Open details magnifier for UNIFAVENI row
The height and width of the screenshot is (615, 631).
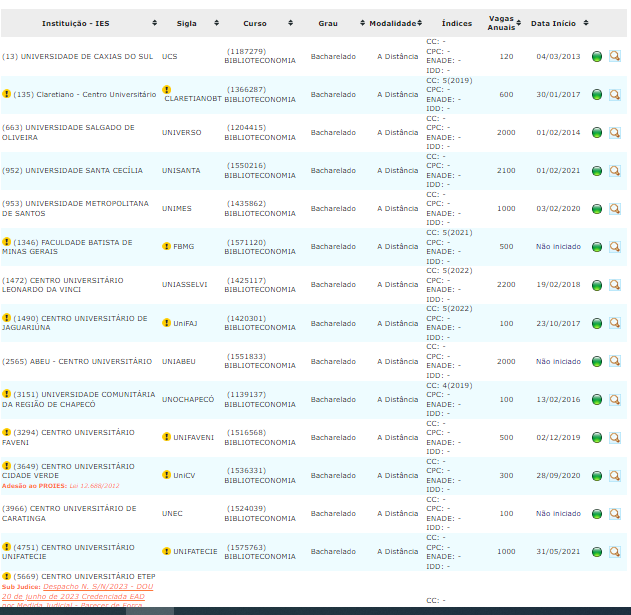[615, 438]
